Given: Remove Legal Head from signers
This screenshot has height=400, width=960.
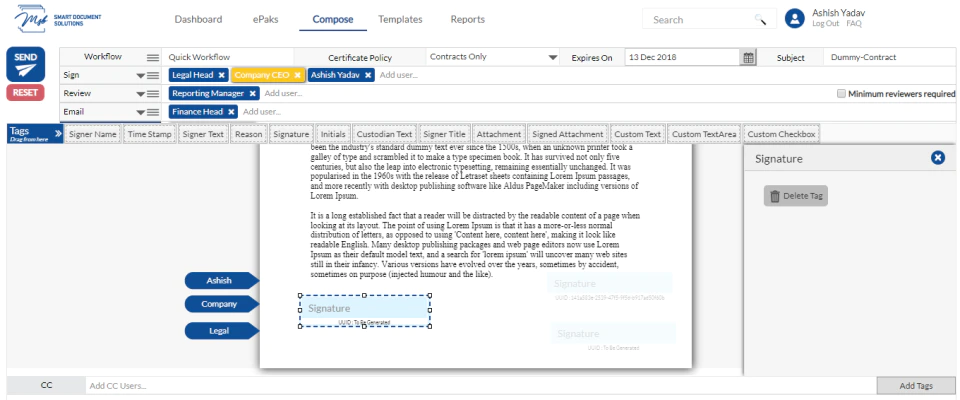Looking at the screenshot, I should pyautogui.click(x=222, y=75).
